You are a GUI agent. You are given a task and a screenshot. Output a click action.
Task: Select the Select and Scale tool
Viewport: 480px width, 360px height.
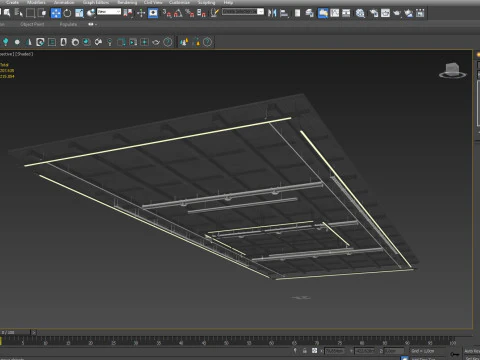coord(79,13)
